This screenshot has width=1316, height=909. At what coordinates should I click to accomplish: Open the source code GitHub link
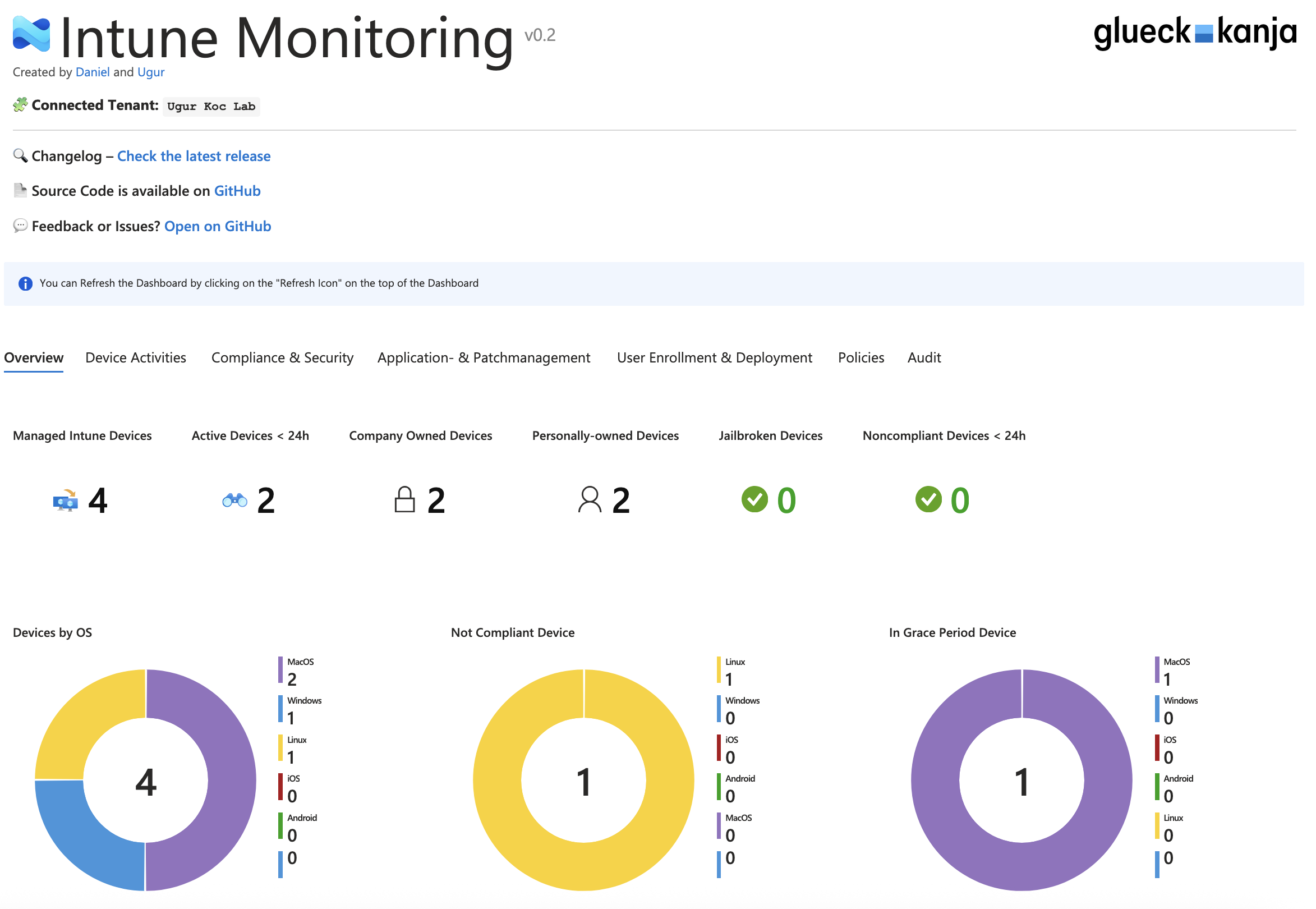point(237,191)
